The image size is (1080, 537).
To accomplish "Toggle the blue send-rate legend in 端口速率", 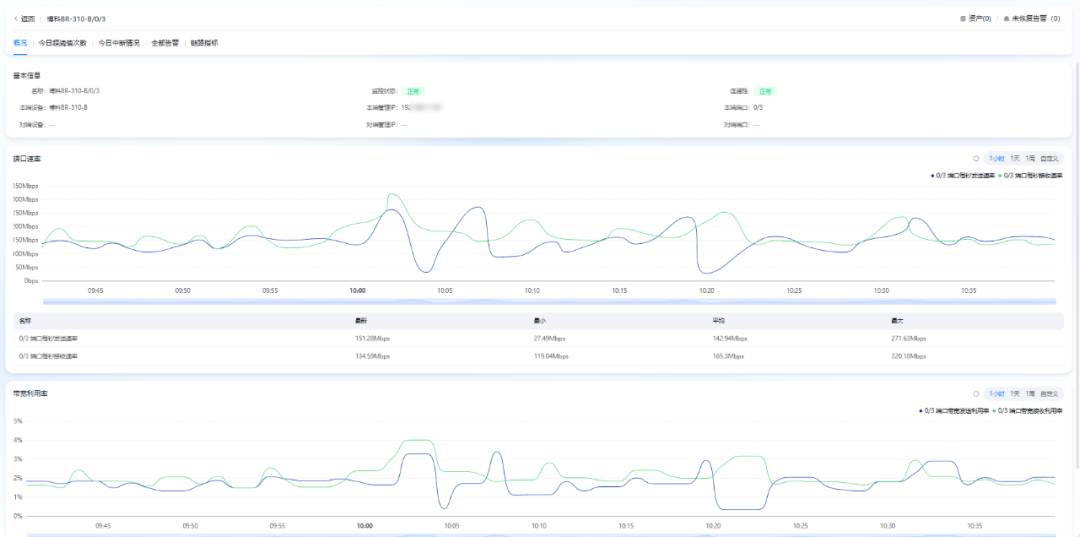I will pos(963,176).
